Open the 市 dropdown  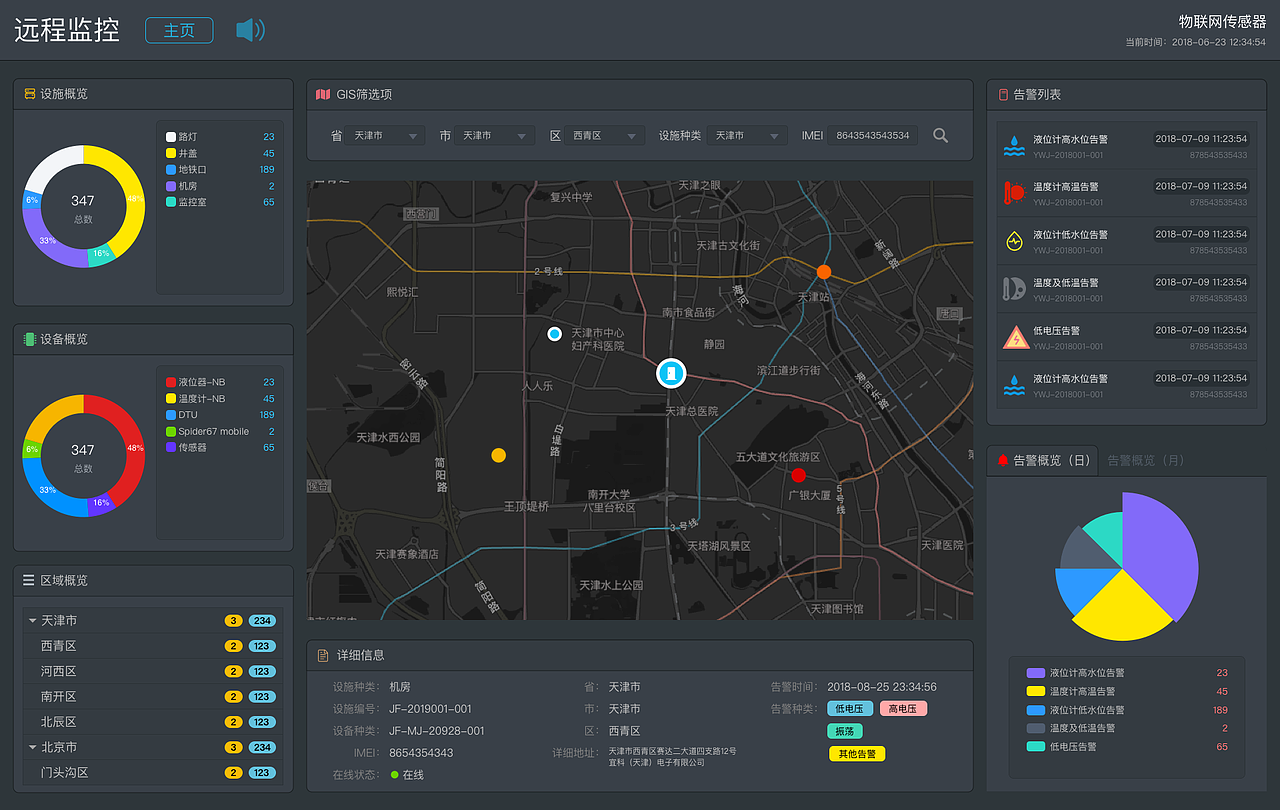coord(495,135)
